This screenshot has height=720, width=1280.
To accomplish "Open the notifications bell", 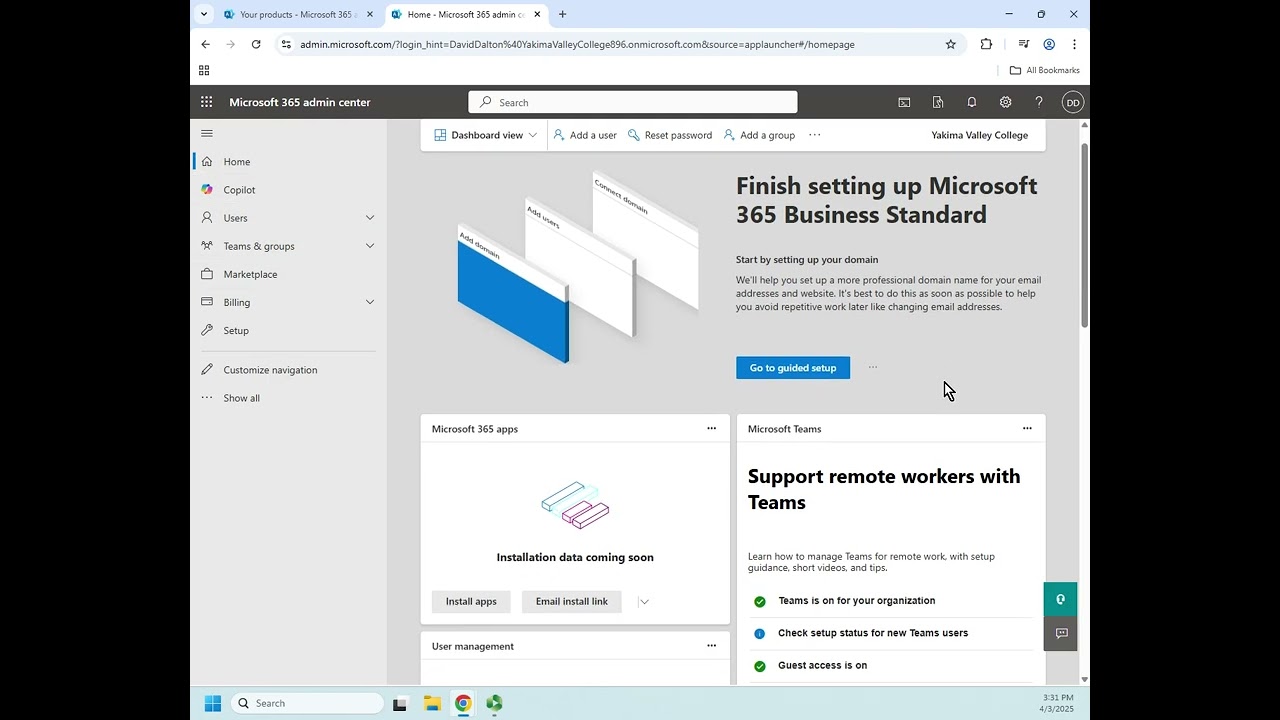I will point(971,102).
